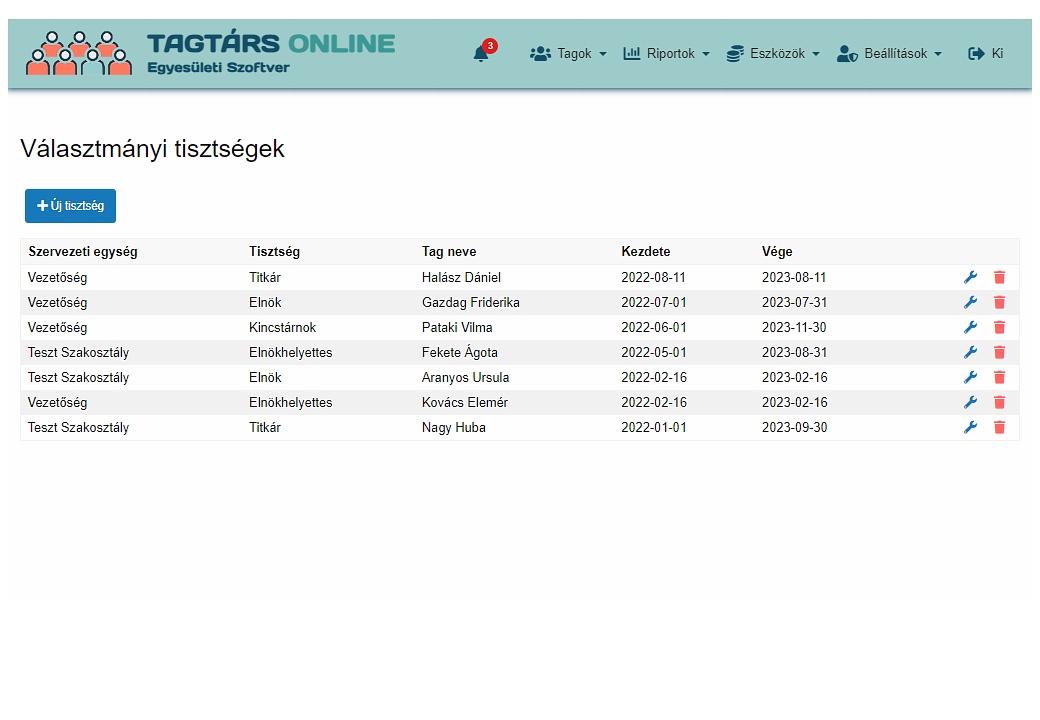Click the Kincstárnok position cell
Viewport: 1040px width, 720px height.
click(x=283, y=328)
